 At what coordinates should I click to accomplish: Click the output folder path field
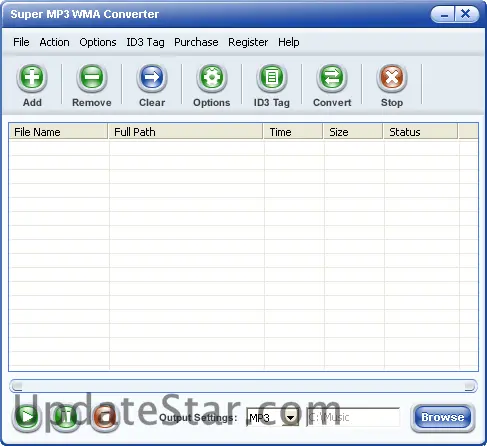pos(353,417)
